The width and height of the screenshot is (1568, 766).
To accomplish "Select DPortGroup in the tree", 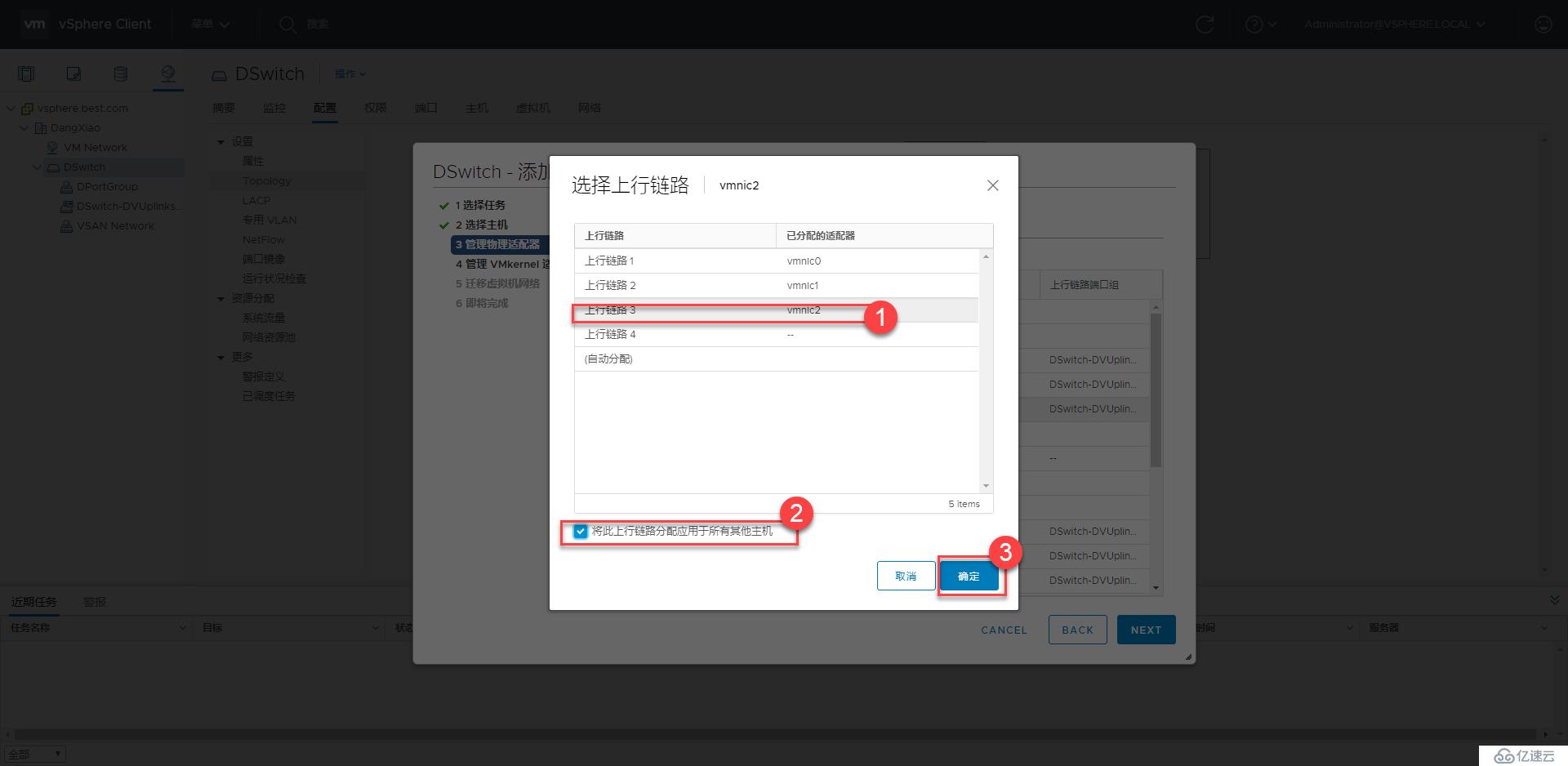I will [x=107, y=187].
